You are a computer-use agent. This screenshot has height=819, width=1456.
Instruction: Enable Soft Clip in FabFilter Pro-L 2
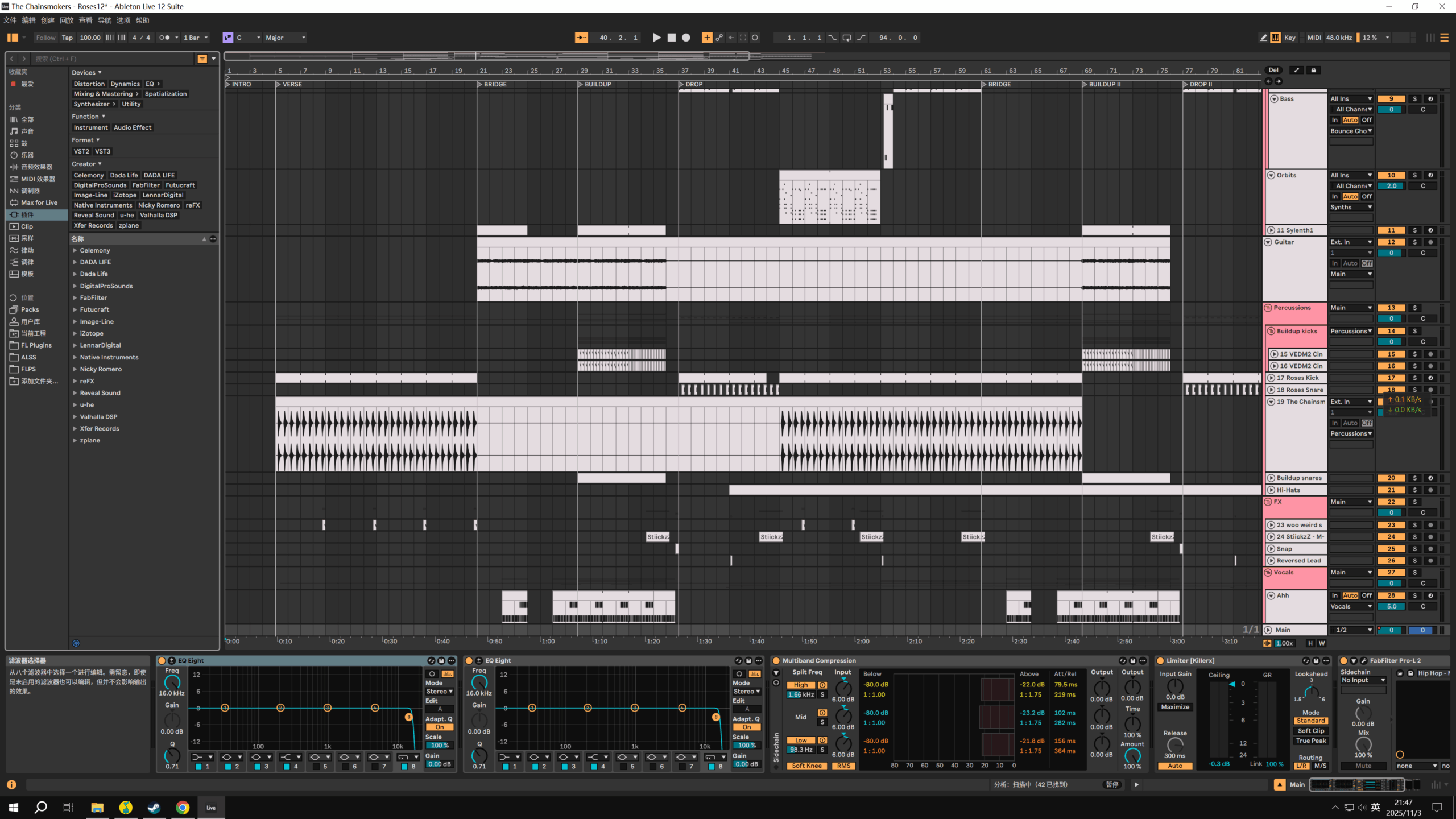pos(1312,730)
